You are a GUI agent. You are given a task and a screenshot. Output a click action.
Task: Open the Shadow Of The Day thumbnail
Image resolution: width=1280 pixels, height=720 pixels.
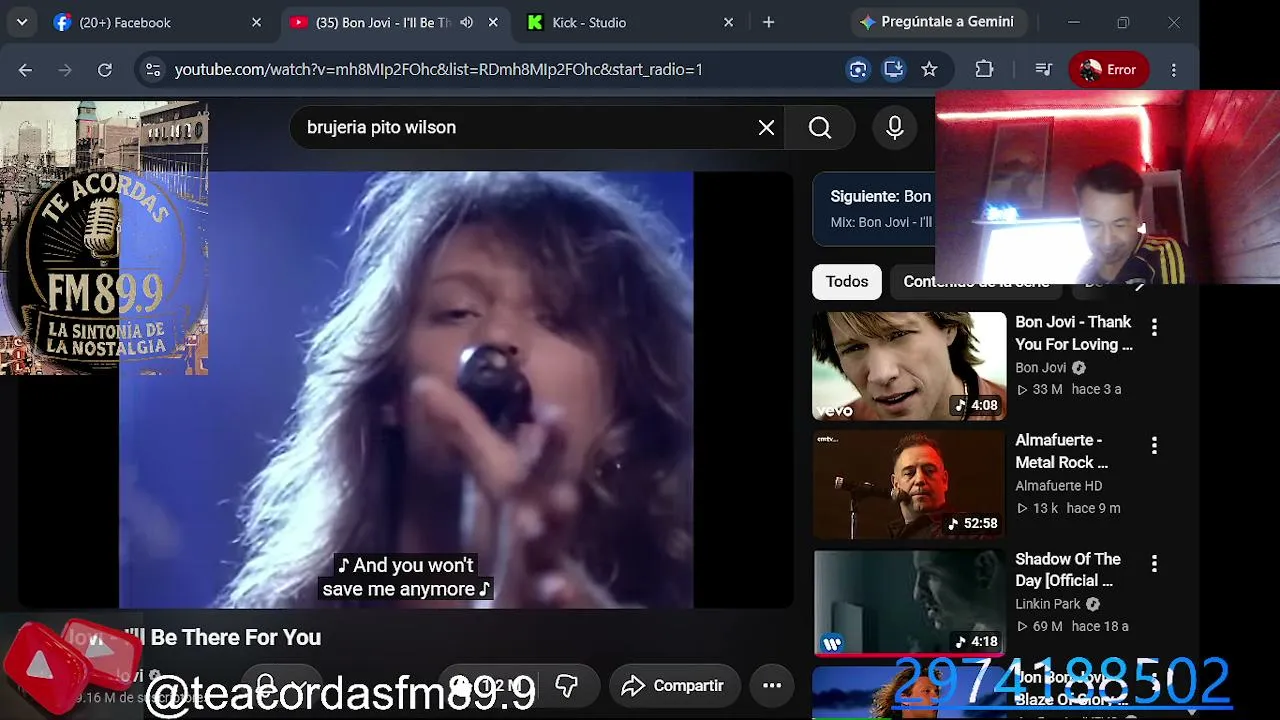click(909, 603)
